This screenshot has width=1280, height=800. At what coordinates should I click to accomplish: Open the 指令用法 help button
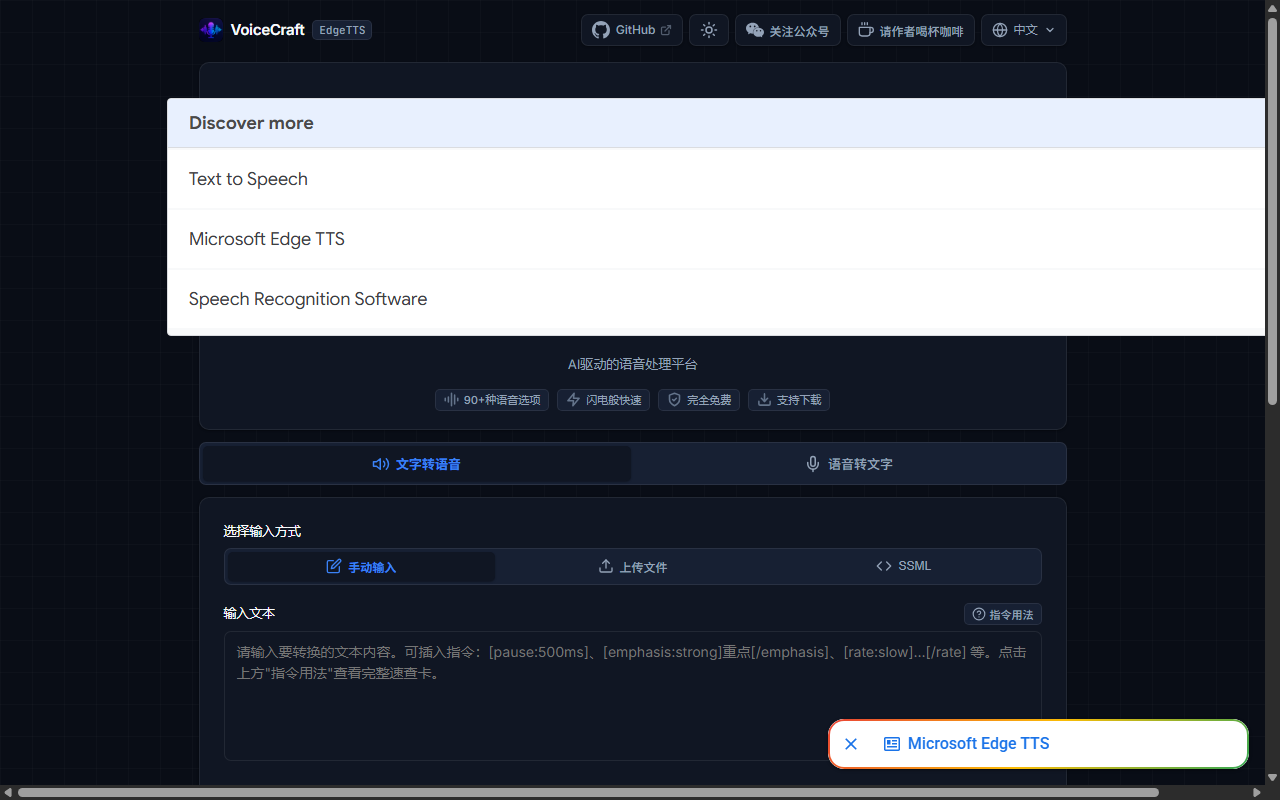[x=1003, y=614]
